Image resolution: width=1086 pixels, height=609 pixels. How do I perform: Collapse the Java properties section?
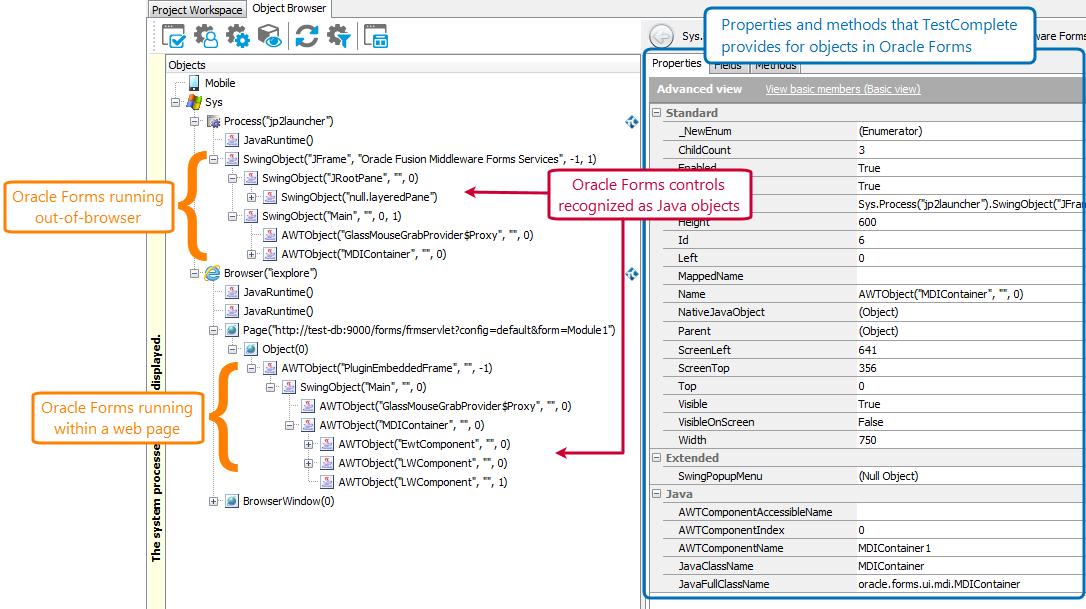[654, 493]
